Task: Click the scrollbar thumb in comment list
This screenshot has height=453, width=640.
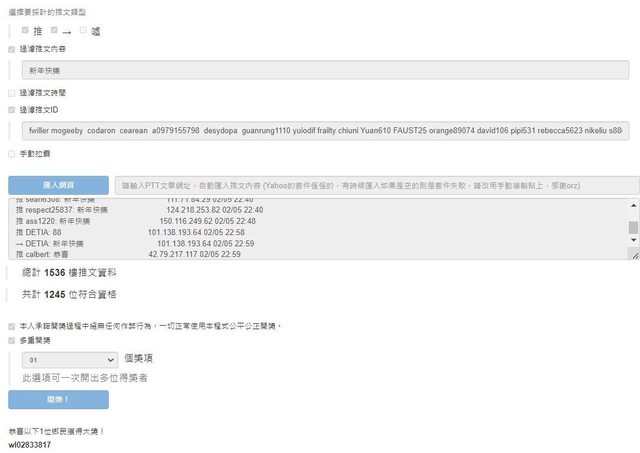Action: [633, 227]
